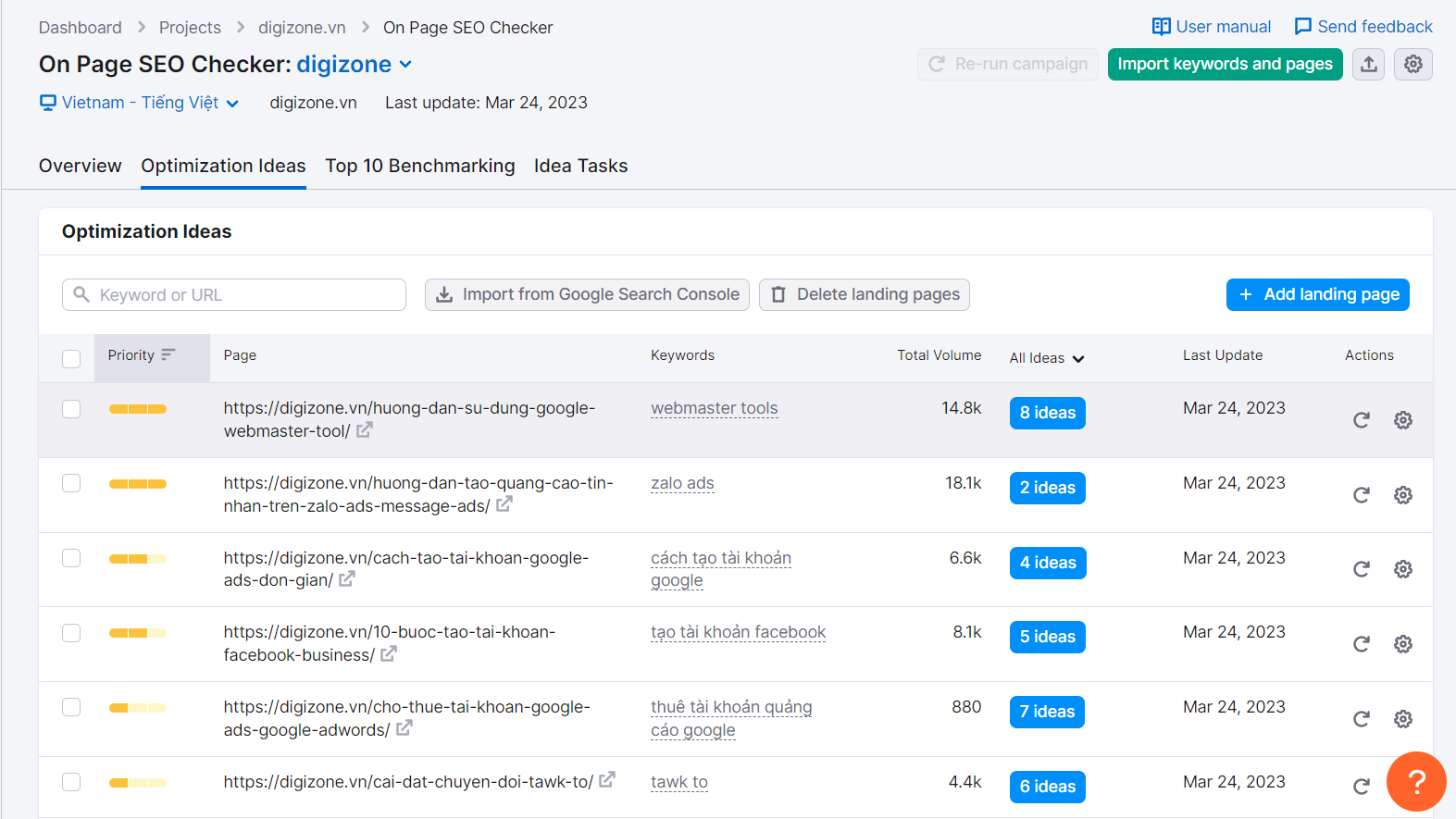1456x819 pixels.
Task: Click Delete landing pages button
Action: coord(865,294)
